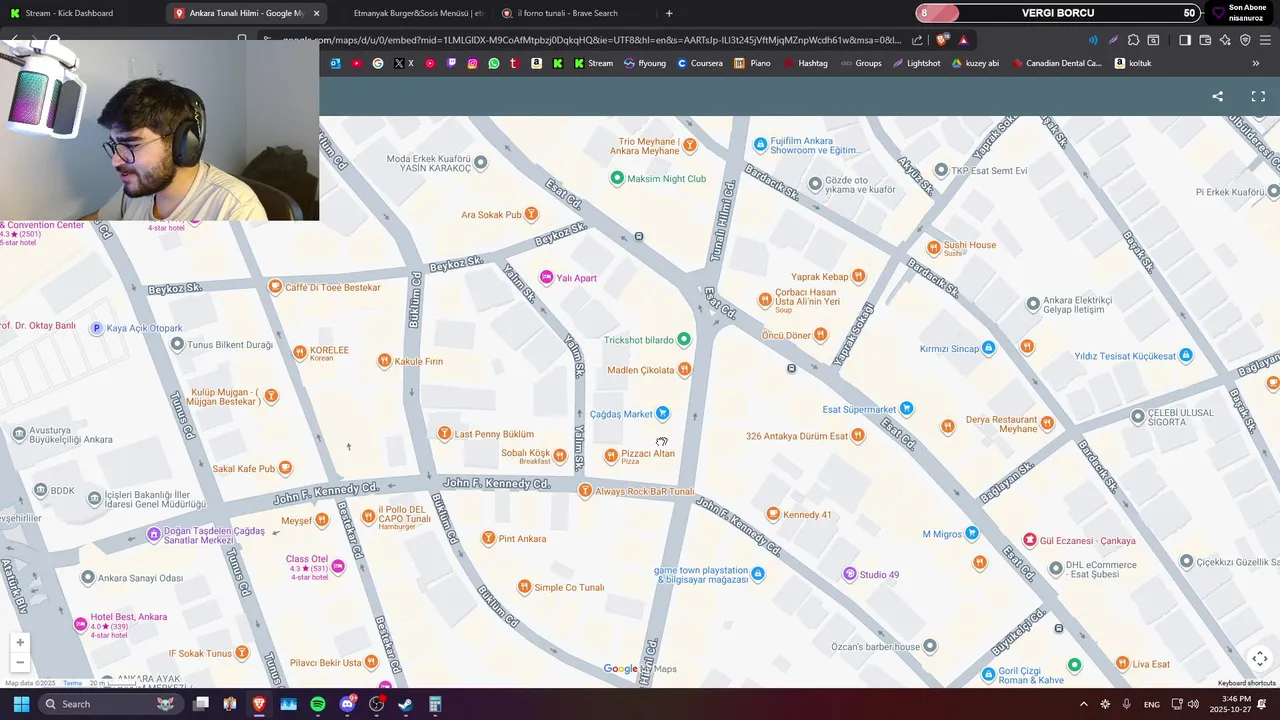Screen dimensions: 1280x720
Task: Open Spotify from the taskbar
Action: [x=318, y=704]
